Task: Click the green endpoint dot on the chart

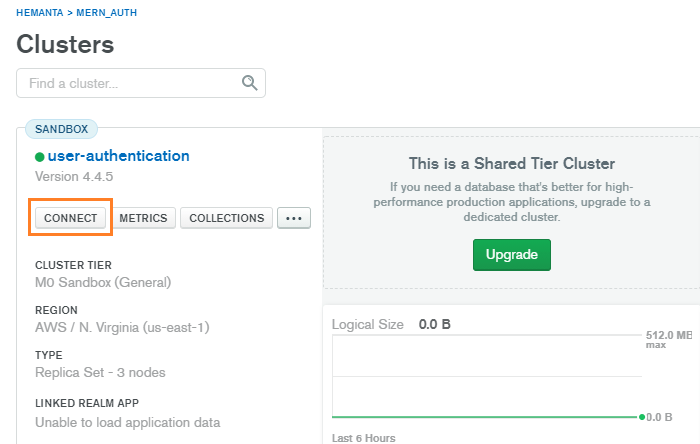Action: pyautogui.click(x=642, y=416)
